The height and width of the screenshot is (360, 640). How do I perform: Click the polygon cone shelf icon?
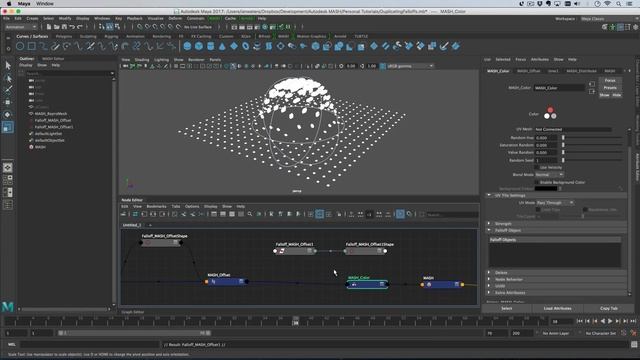222,46
